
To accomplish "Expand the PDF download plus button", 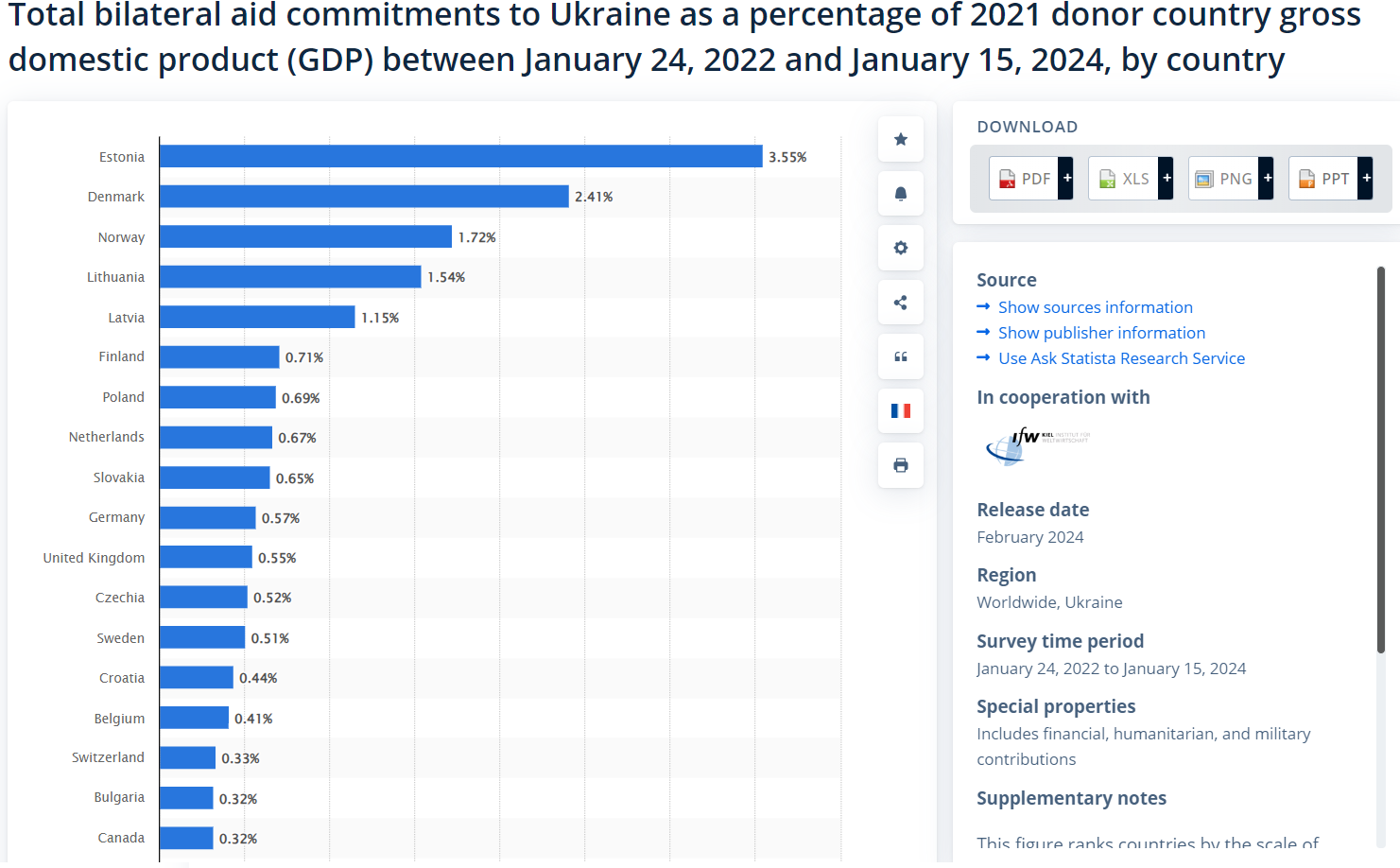I will pos(1066,179).
